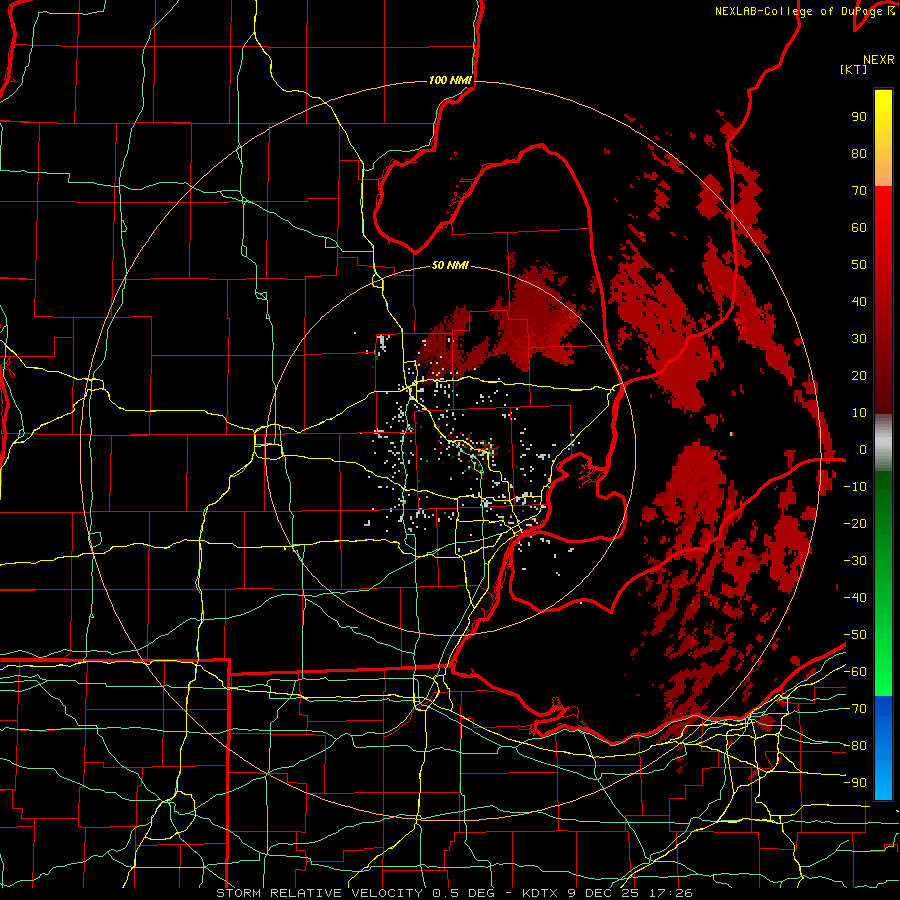Click the NEXR label above the scale
This screenshot has height=900, width=900.
[x=878, y=60]
